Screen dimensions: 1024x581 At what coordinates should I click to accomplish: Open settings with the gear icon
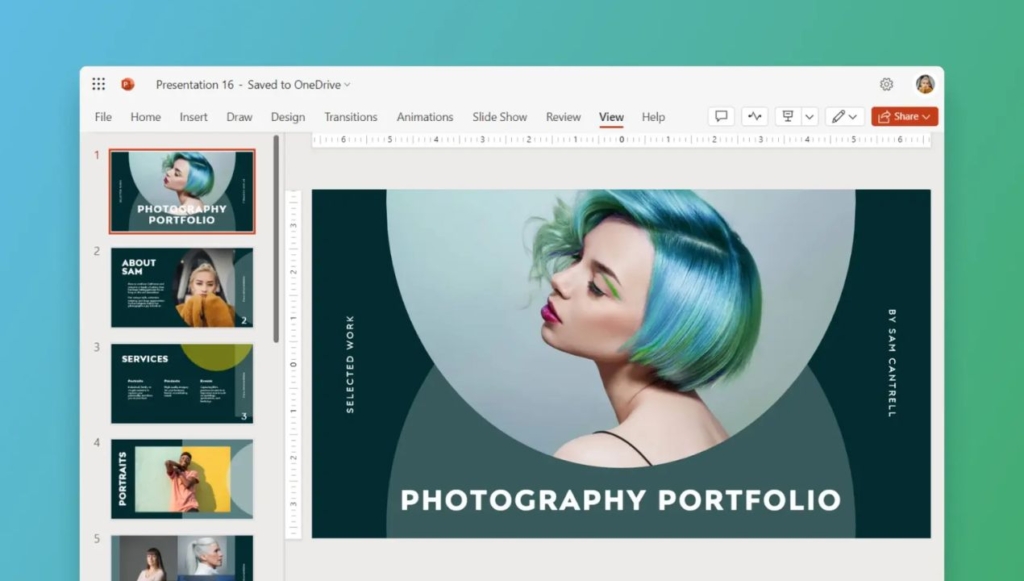tap(886, 85)
